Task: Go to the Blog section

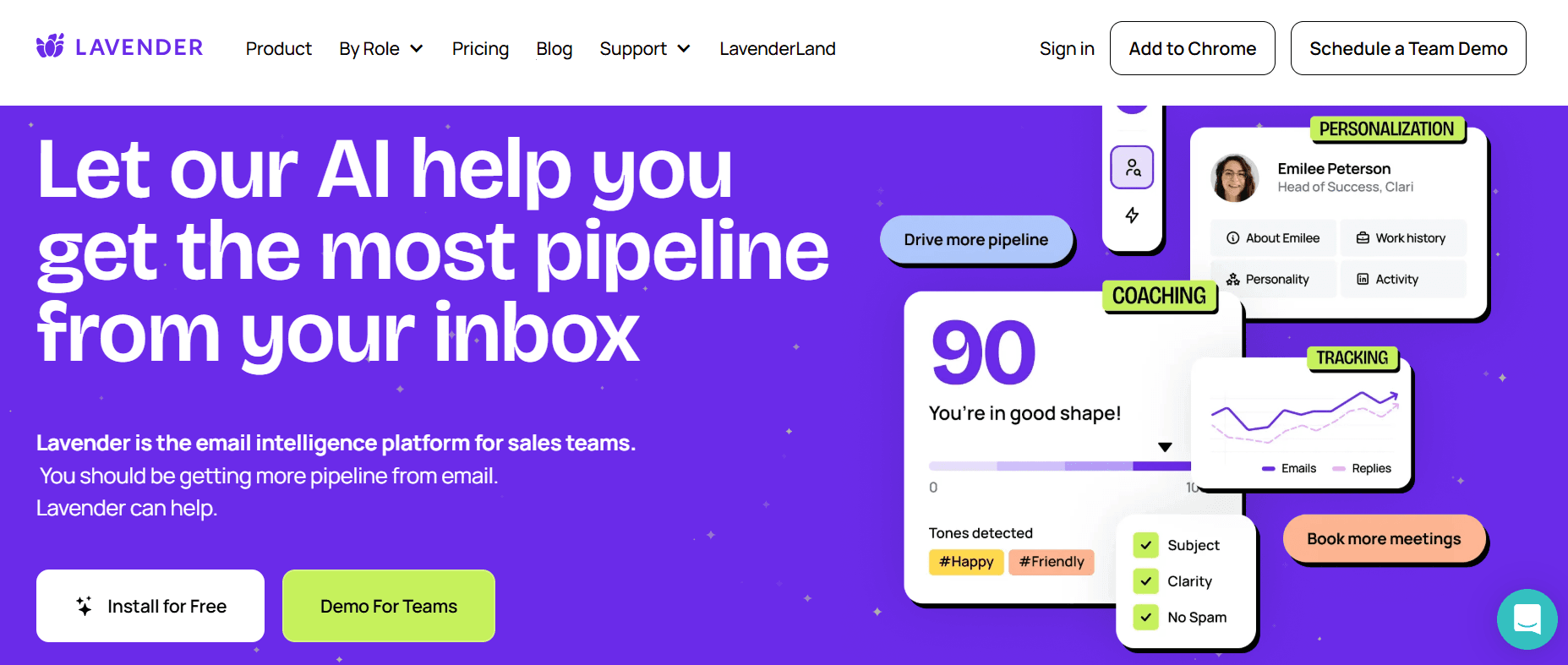Action: pos(555,49)
